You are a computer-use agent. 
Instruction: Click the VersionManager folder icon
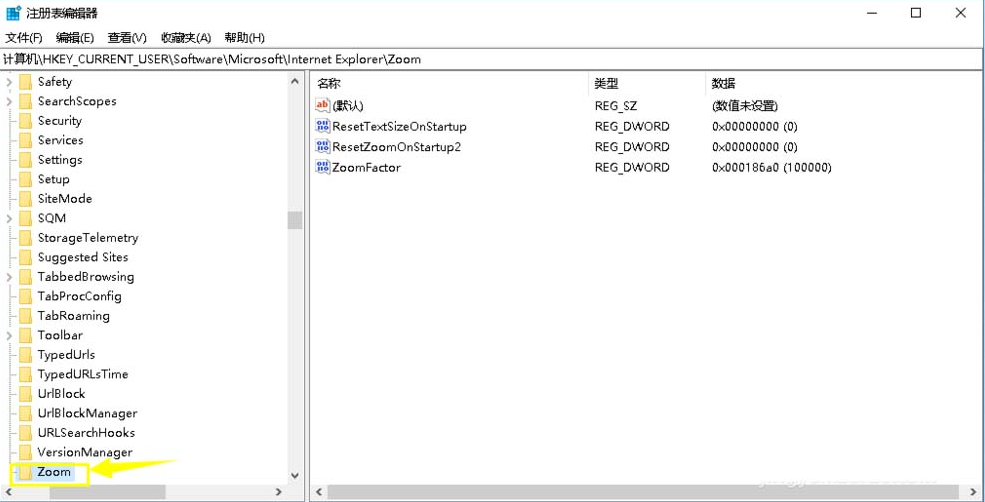click(x=25, y=452)
